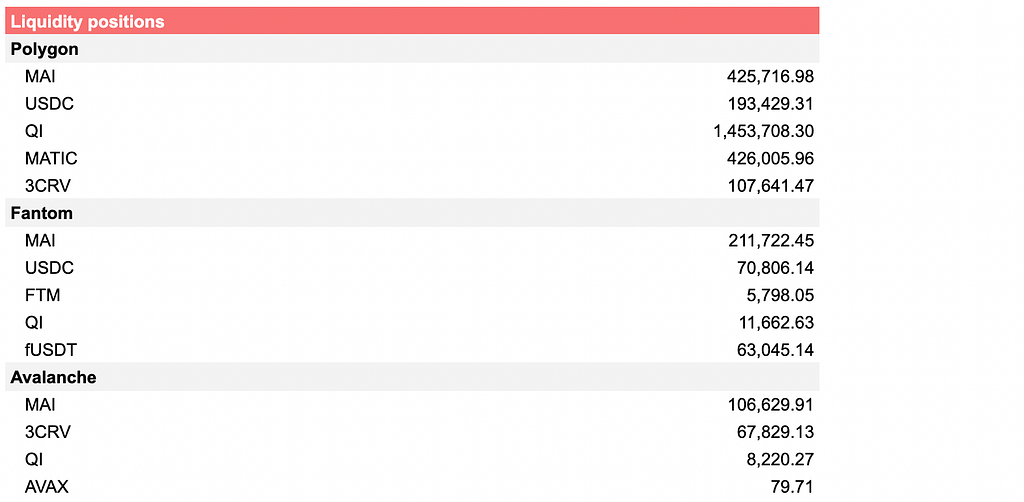Select the QI amount 1,453,708.30

(763, 132)
